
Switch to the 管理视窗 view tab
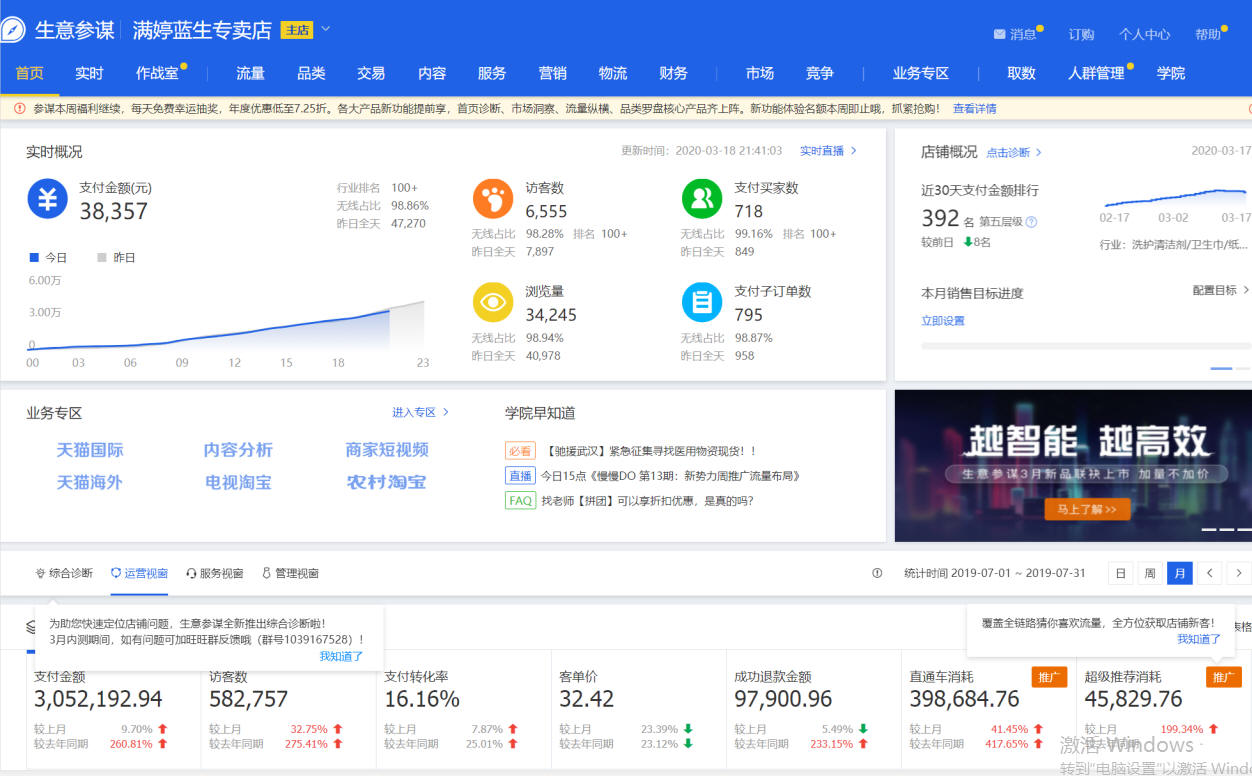(290, 573)
